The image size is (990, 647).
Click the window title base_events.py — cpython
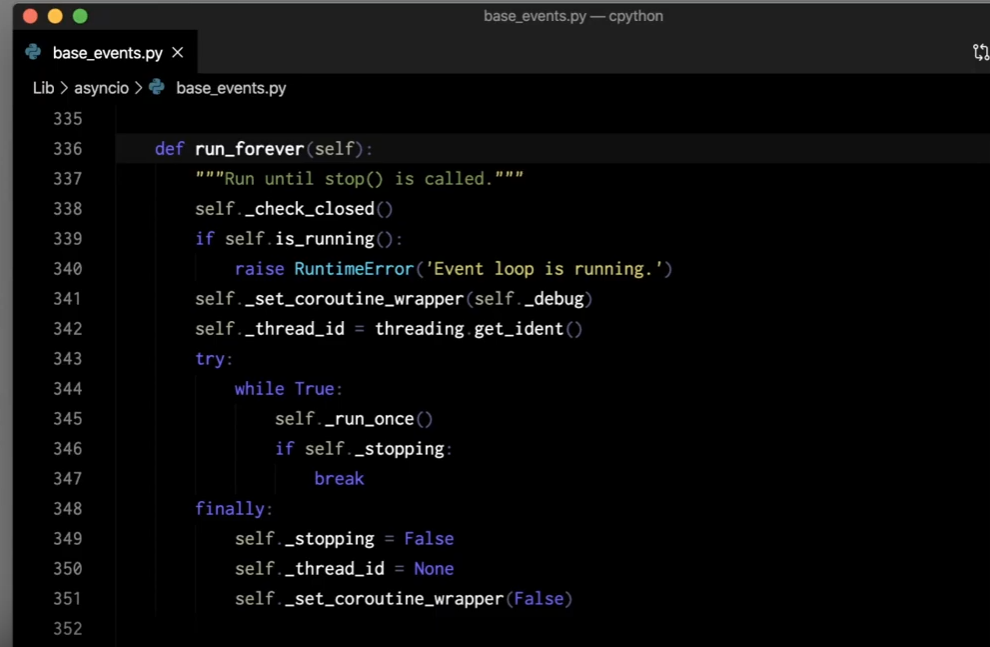[x=573, y=16]
